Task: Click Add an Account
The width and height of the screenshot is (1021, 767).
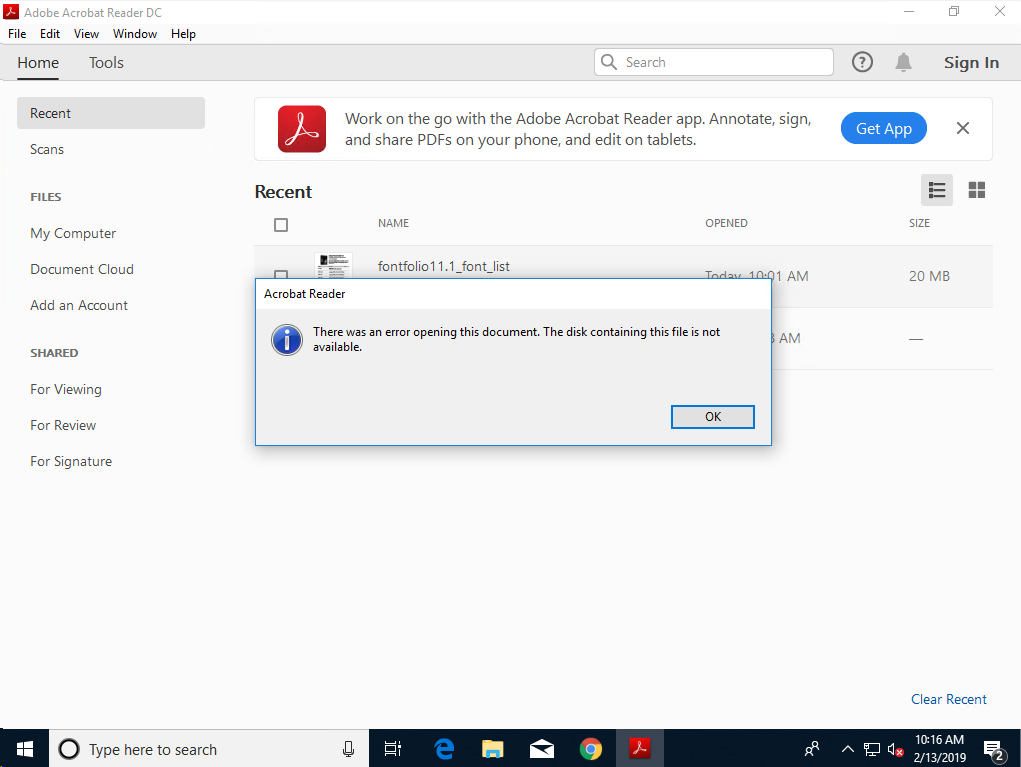Action: (79, 305)
